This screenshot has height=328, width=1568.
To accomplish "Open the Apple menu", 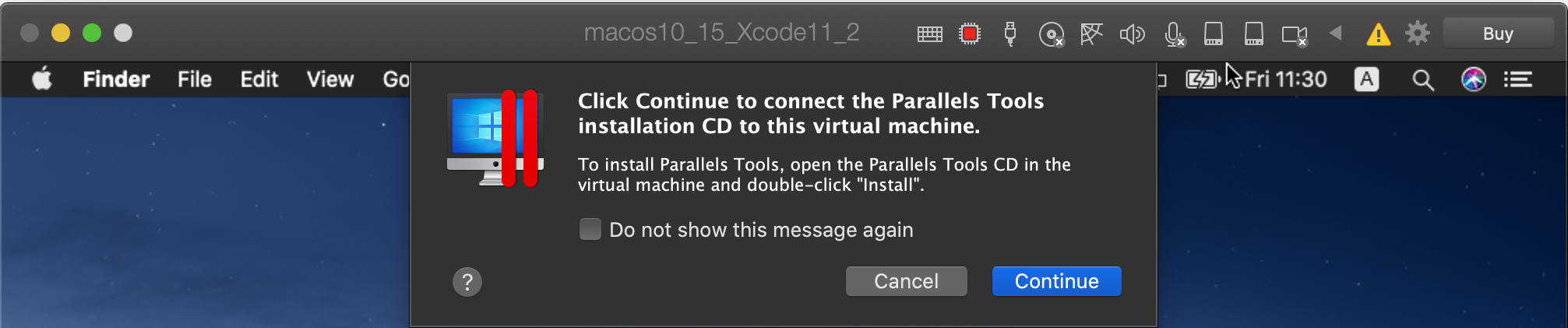I will pyautogui.click(x=42, y=79).
